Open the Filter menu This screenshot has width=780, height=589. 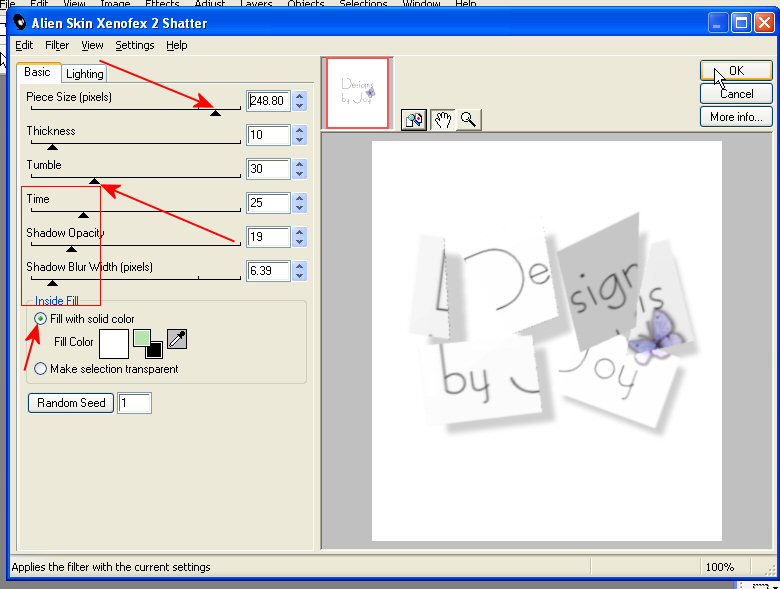[x=57, y=45]
